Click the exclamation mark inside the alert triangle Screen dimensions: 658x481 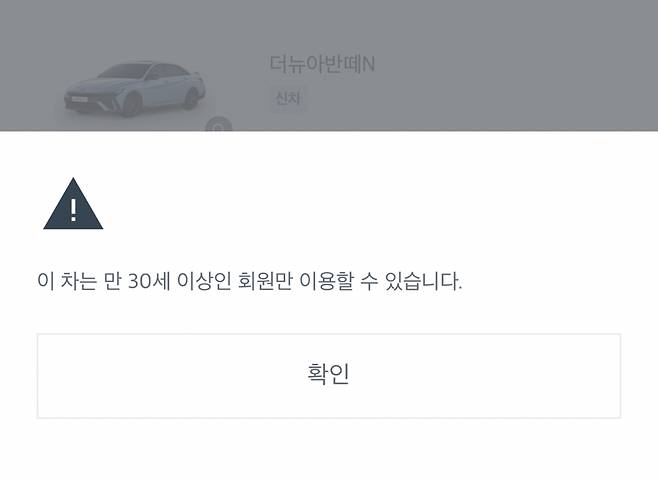click(x=73, y=210)
